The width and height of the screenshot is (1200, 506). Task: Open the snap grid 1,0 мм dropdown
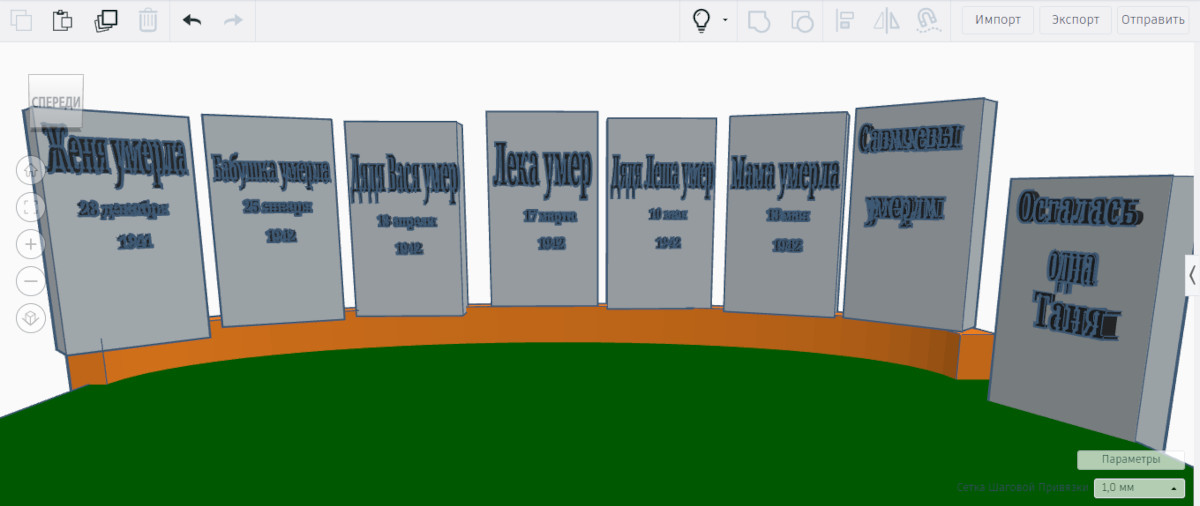pyautogui.click(x=1138, y=488)
